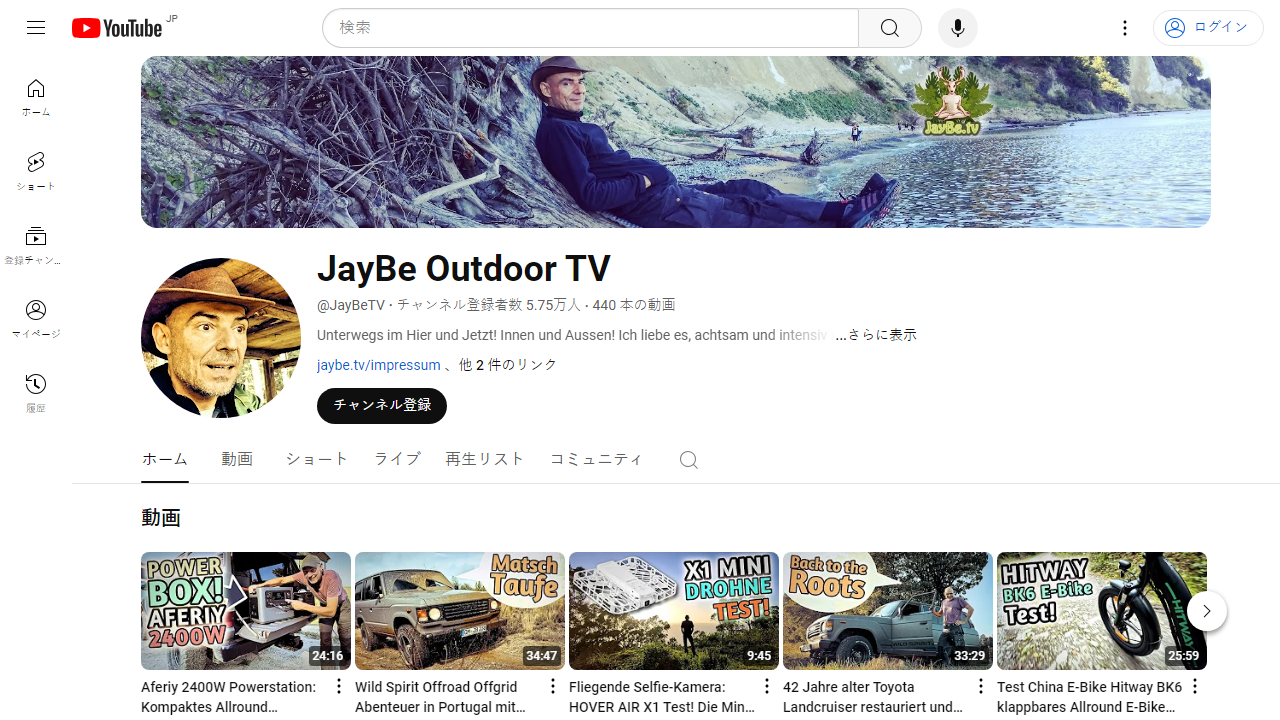Open options menu for Aferiy Powerstation video
Image resolution: width=1280 pixels, height=720 pixels.
339,686
